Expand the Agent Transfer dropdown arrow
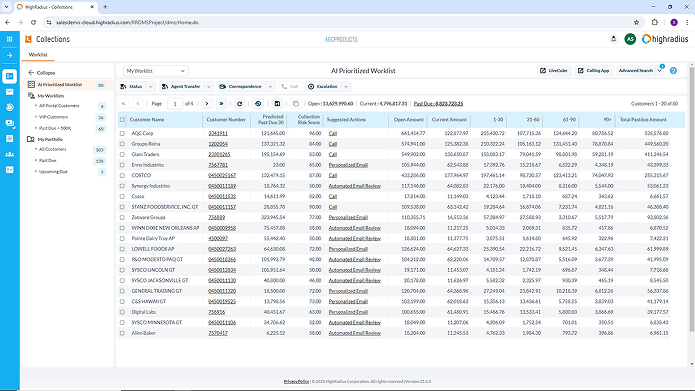The height and width of the screenshot is (391, 695). click(x=209, y=86)
